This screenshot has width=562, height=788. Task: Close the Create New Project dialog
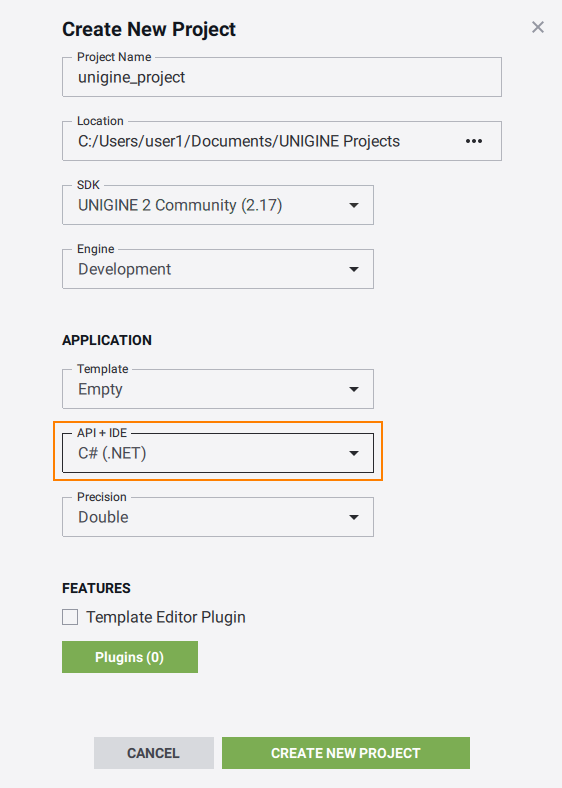click(x=538, y=27)
